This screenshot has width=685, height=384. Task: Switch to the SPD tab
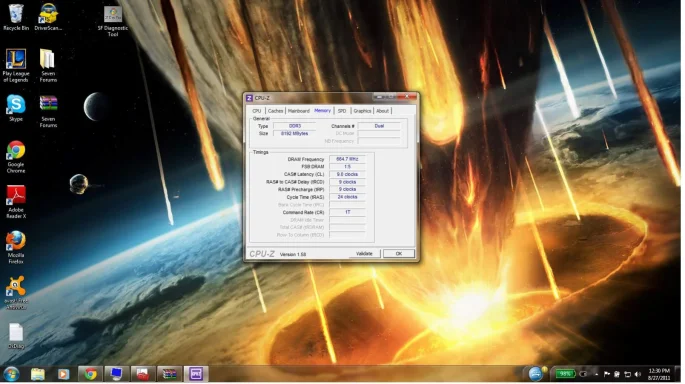tap(342, 111)
